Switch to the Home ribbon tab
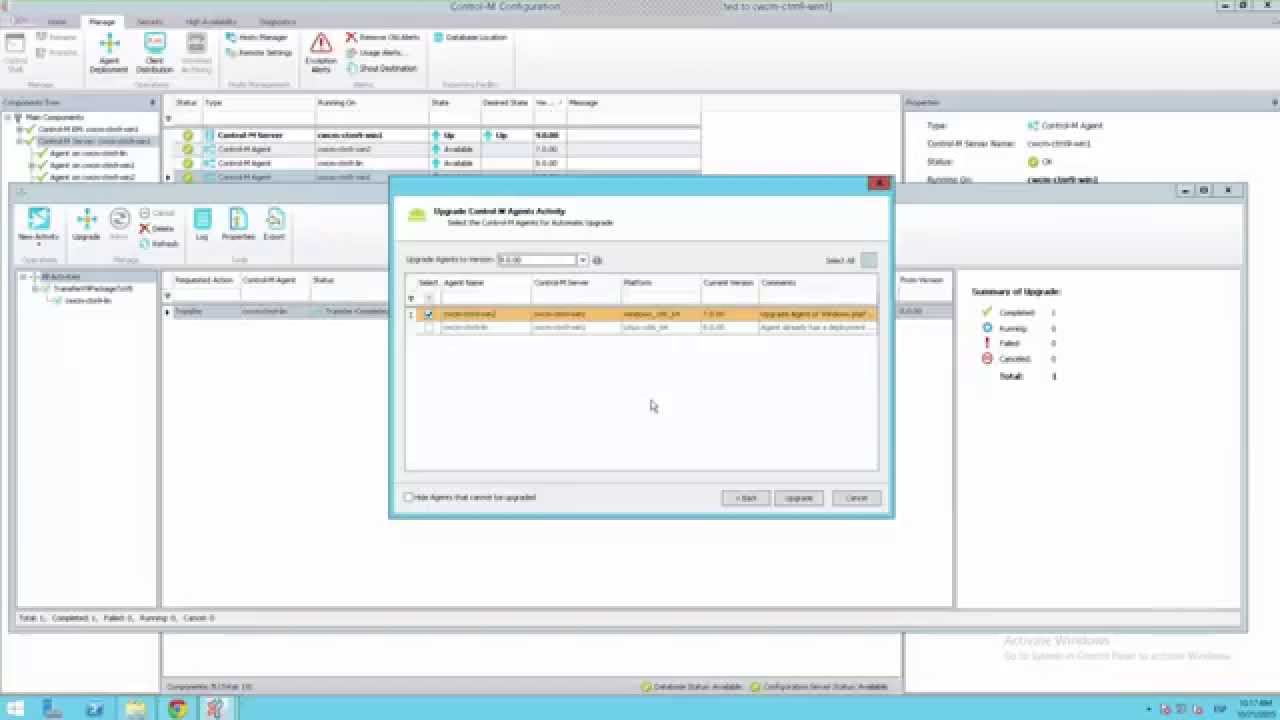The image size is (1280, 720). (x=57, y=21)
